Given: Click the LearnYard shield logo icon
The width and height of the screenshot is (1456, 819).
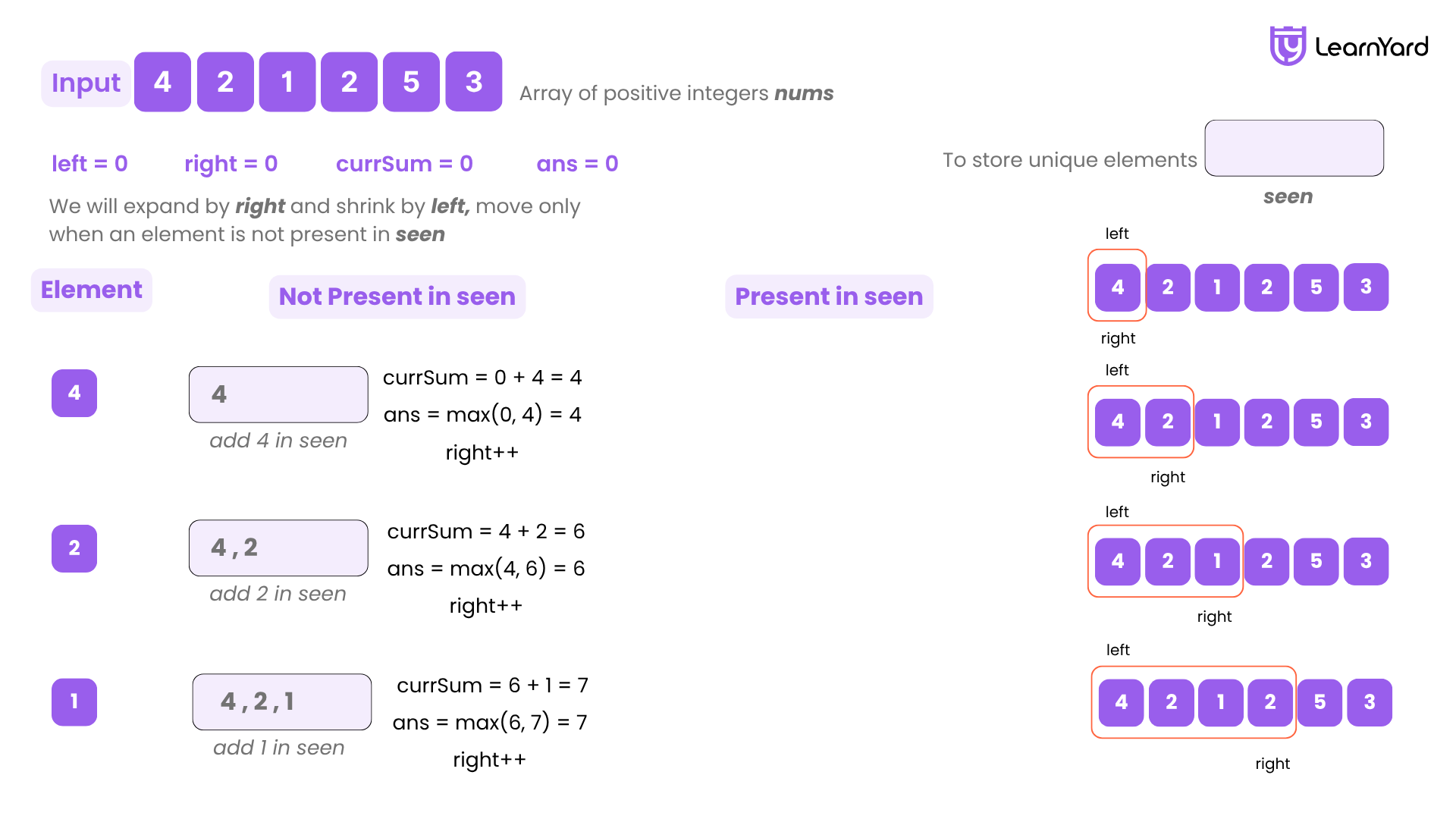Looking at the screenshot, I should 1288,45.
